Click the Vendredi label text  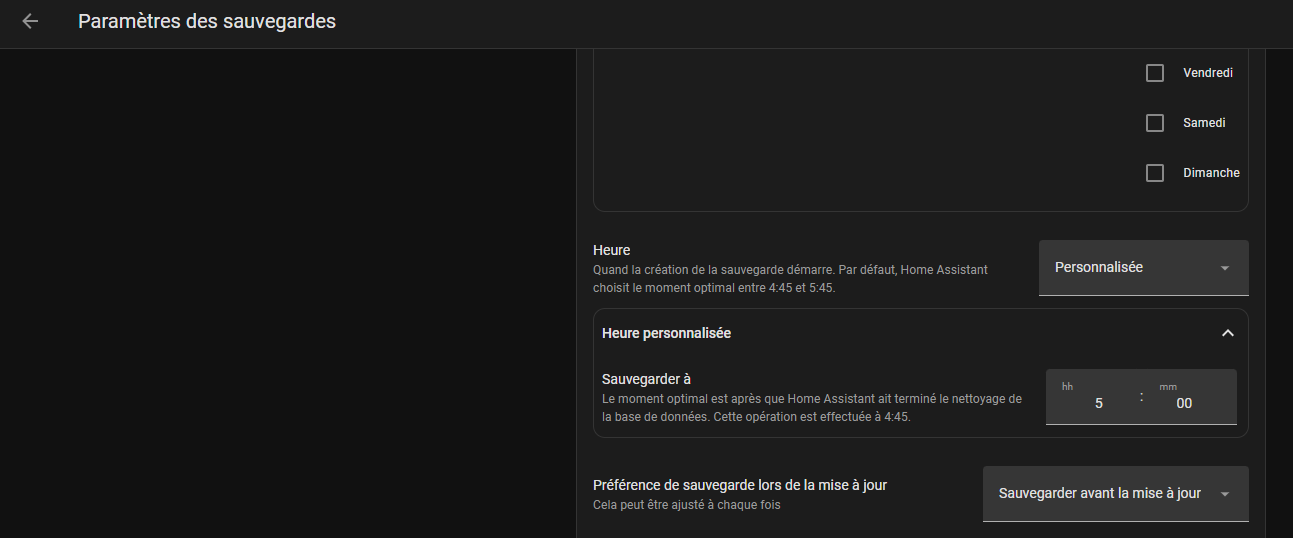[x=1208, y=73]
